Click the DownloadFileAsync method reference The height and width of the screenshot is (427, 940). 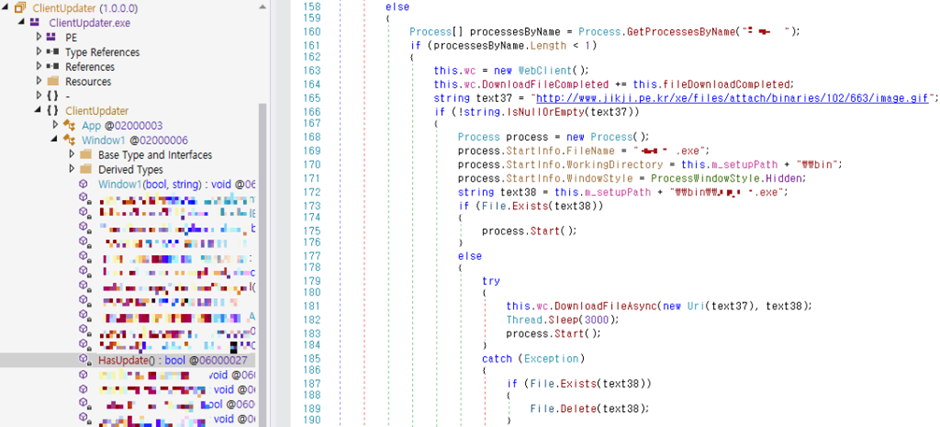(x=607, y=306)
